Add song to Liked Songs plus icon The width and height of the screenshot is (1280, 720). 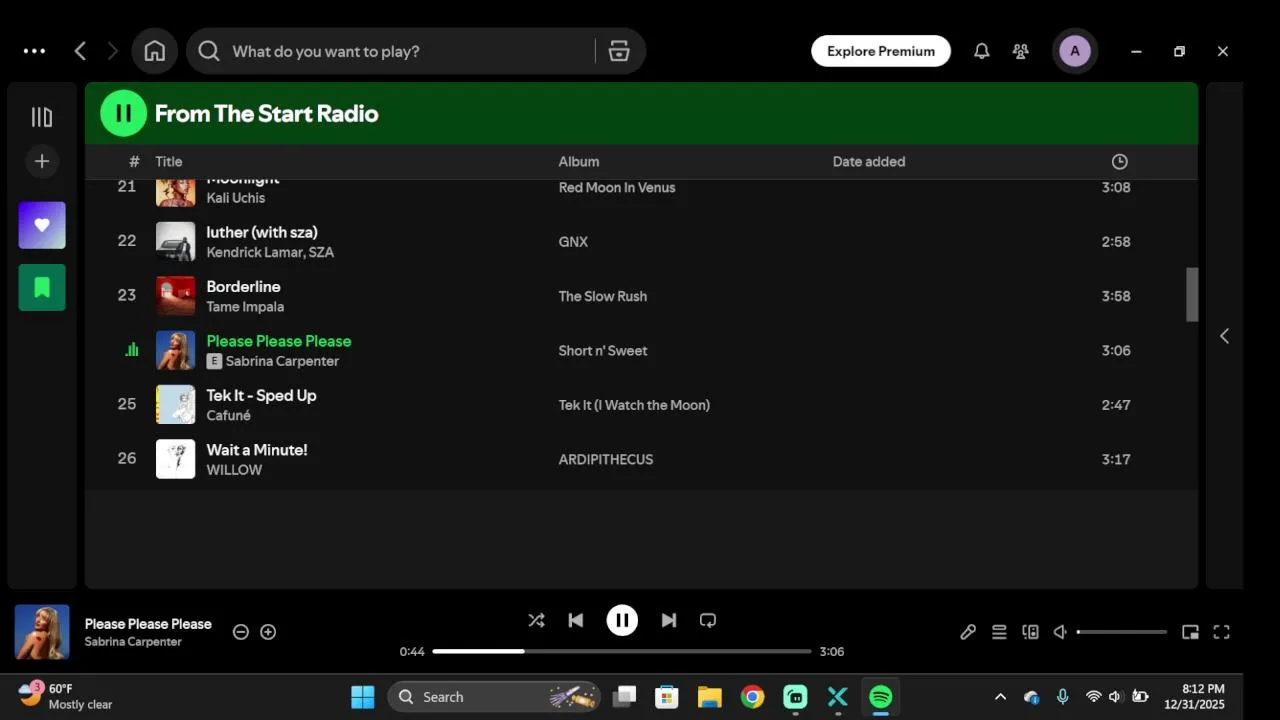click(268, 632)
